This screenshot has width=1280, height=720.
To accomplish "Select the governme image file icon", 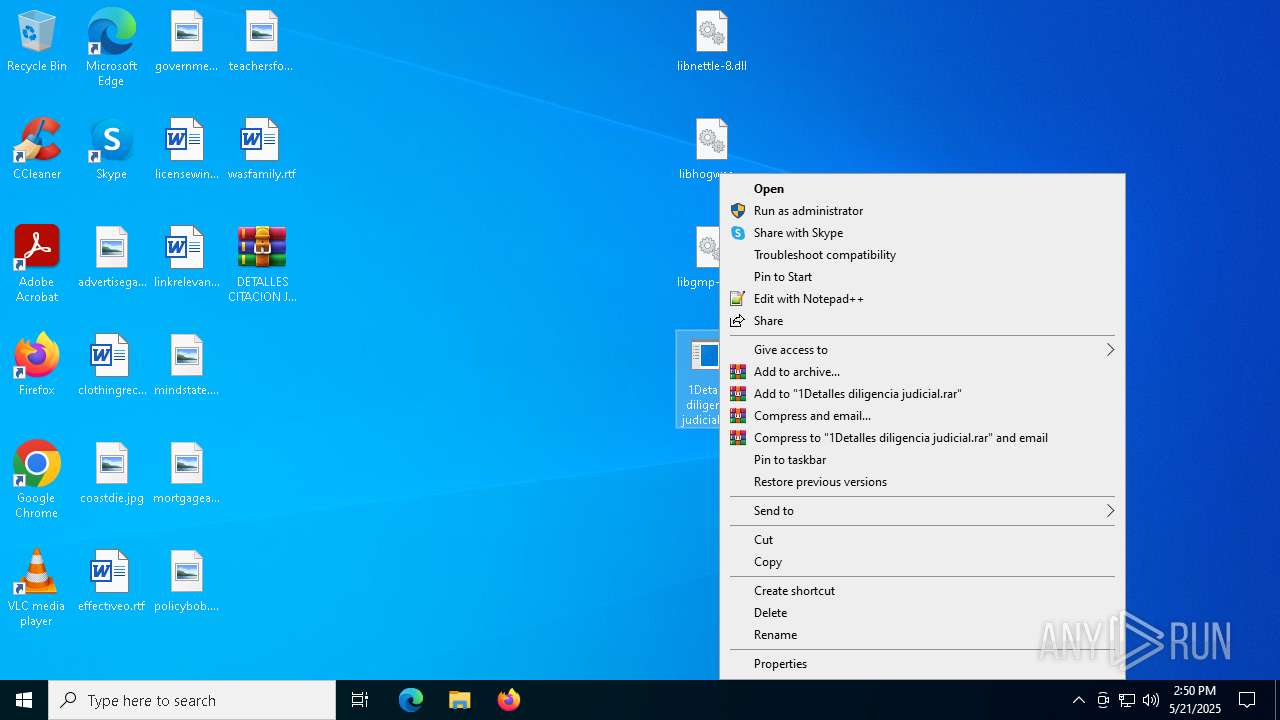I will pos(186,42).
